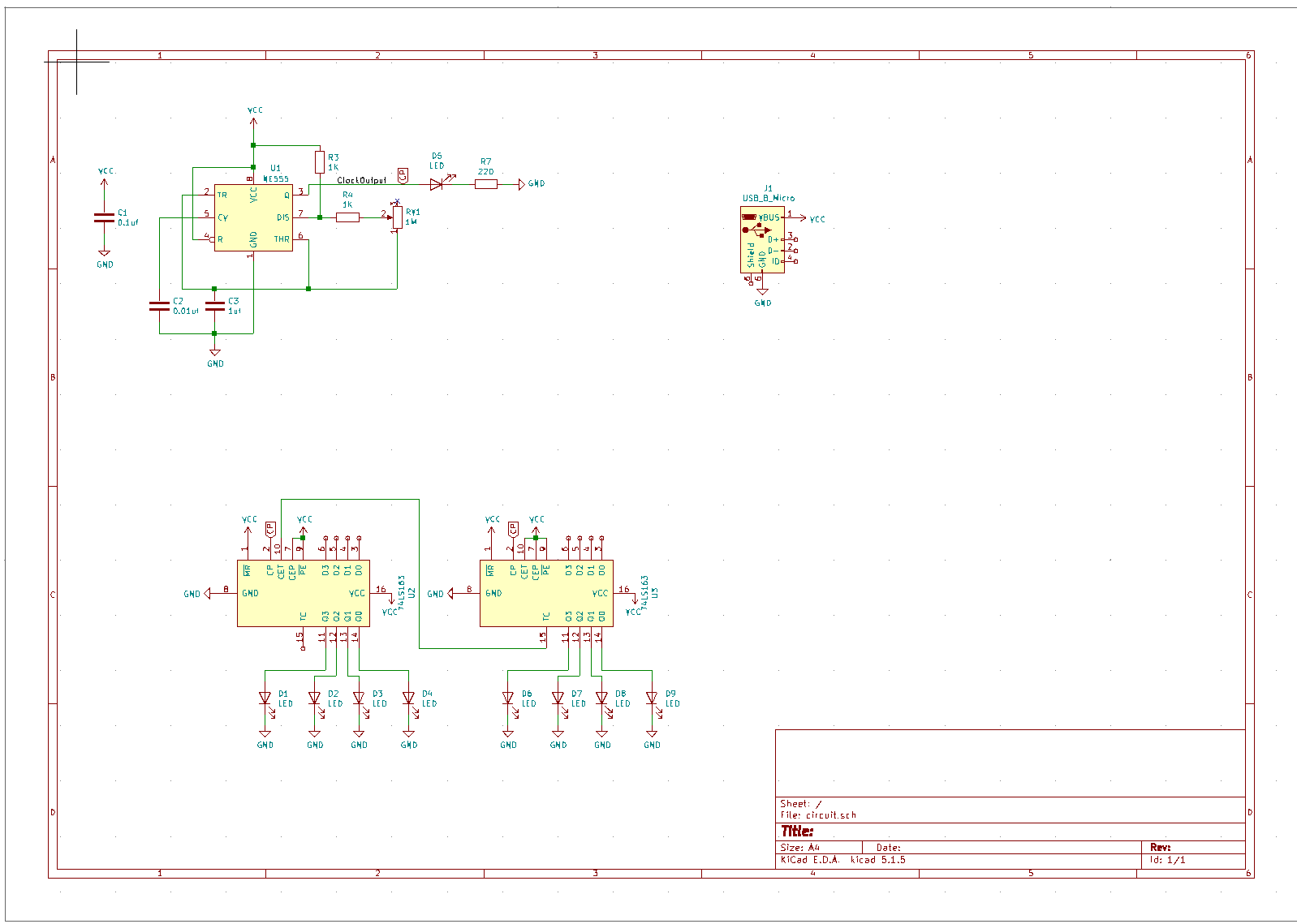Select the CP label above U3
Image resolution: width=1297 pixels, height=924 pixels.
(x=513, y=529)
